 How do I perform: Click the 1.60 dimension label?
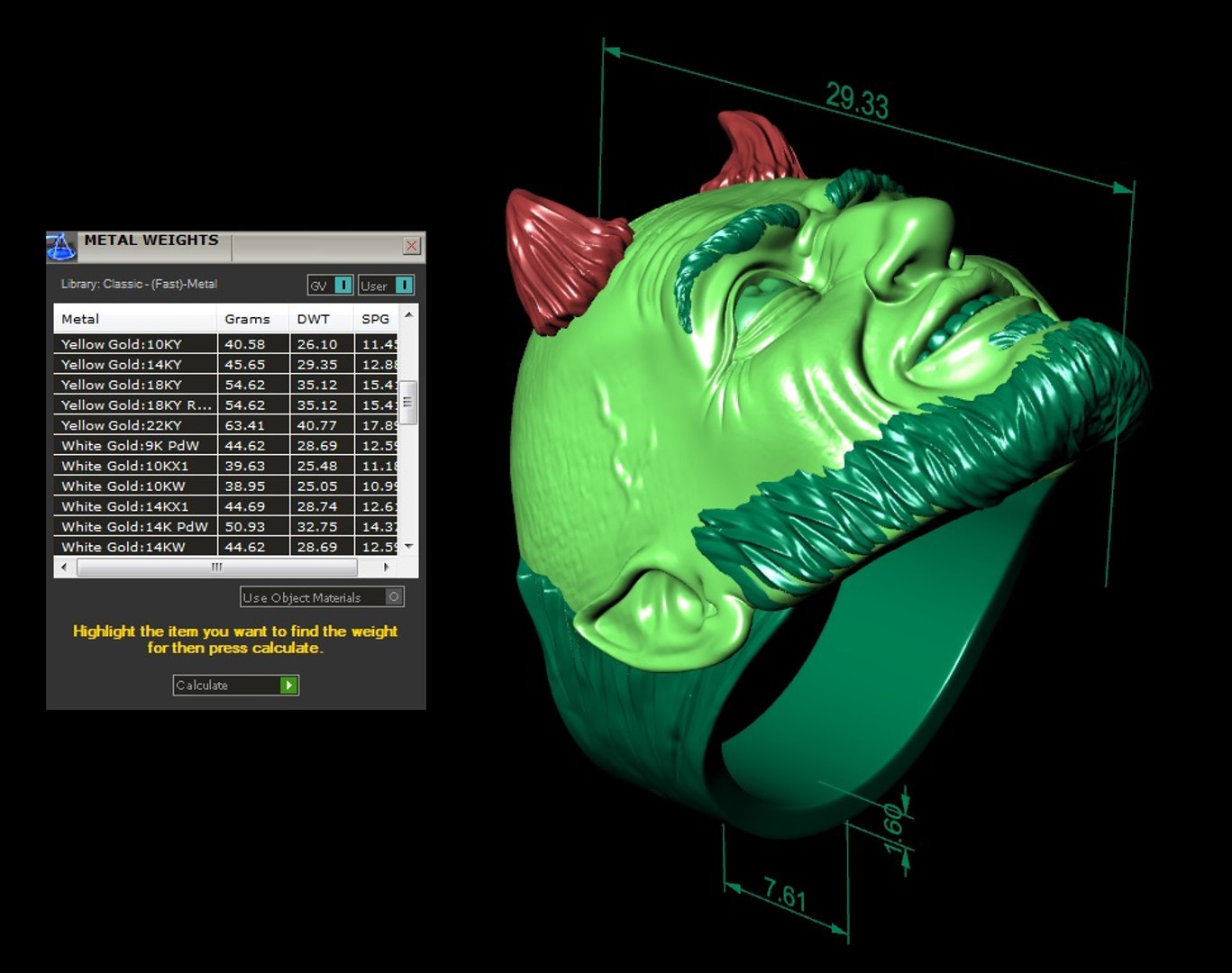(x=893, y=829)
